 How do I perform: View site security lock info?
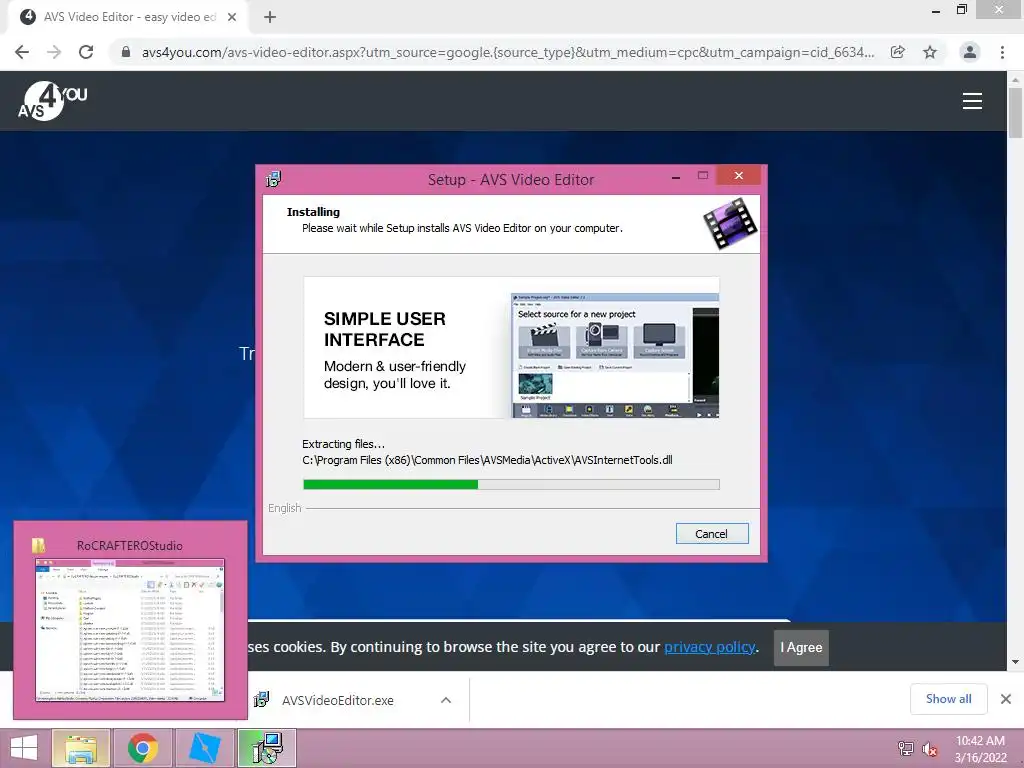point(126,52)
